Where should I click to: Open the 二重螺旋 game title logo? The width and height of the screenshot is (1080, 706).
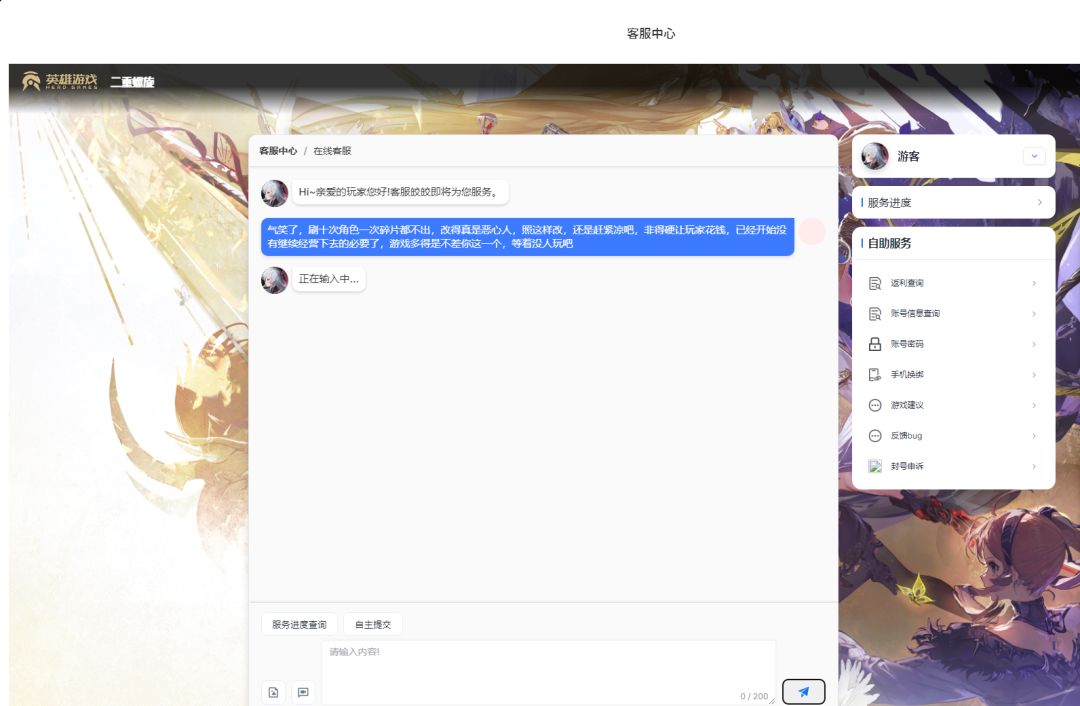coord(132,81)
